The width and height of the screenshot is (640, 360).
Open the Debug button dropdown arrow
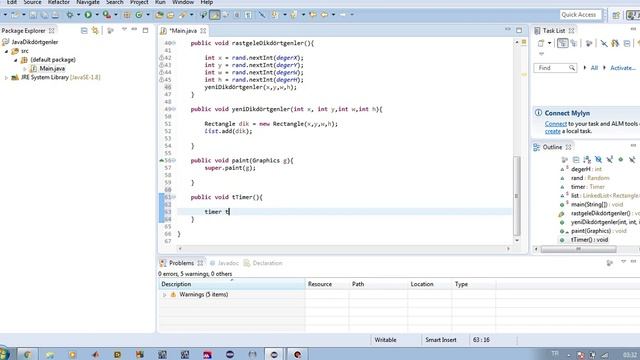coord(78,15)
